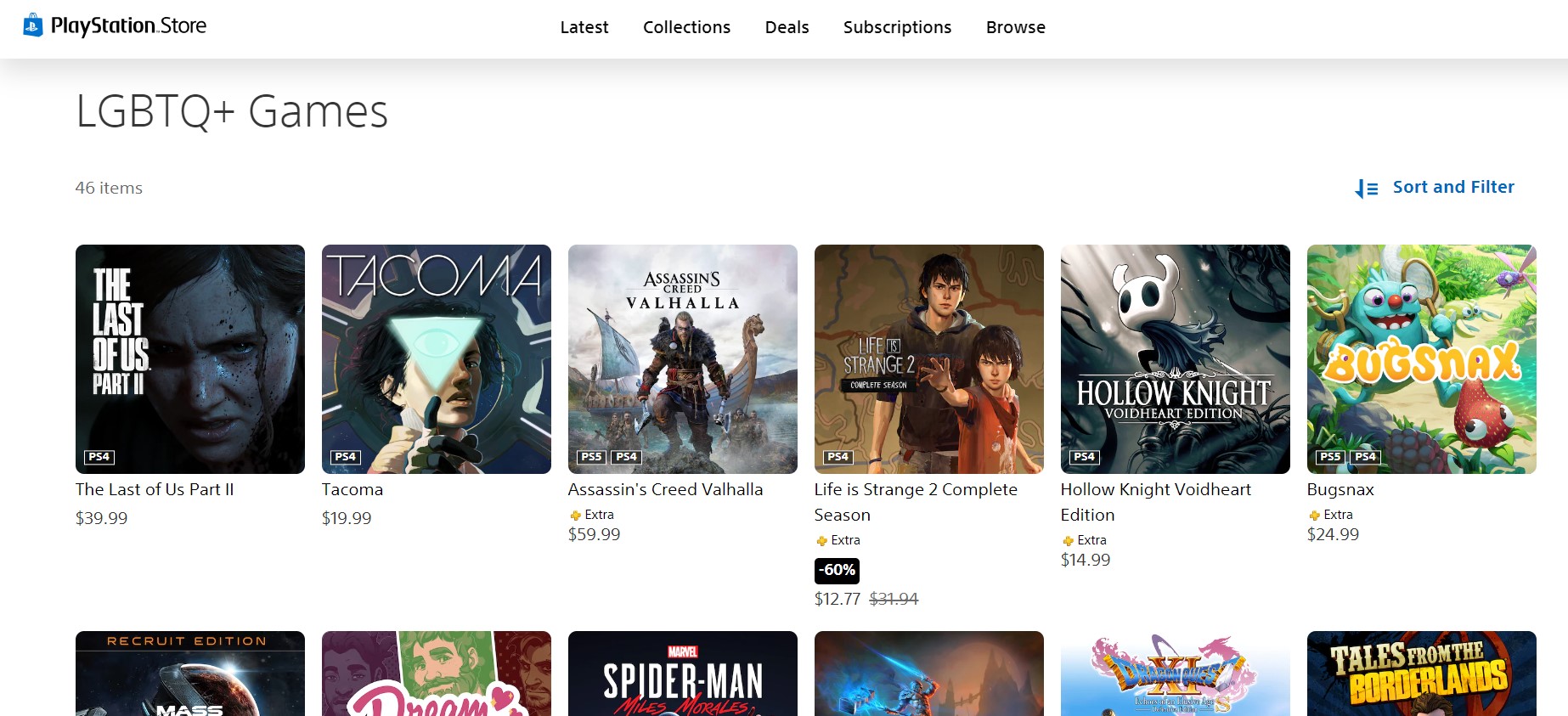This screenshot has width=1568, height=716.
Task: Click the PS4 badge on the Bugsnax cover
Action: 1366,457
